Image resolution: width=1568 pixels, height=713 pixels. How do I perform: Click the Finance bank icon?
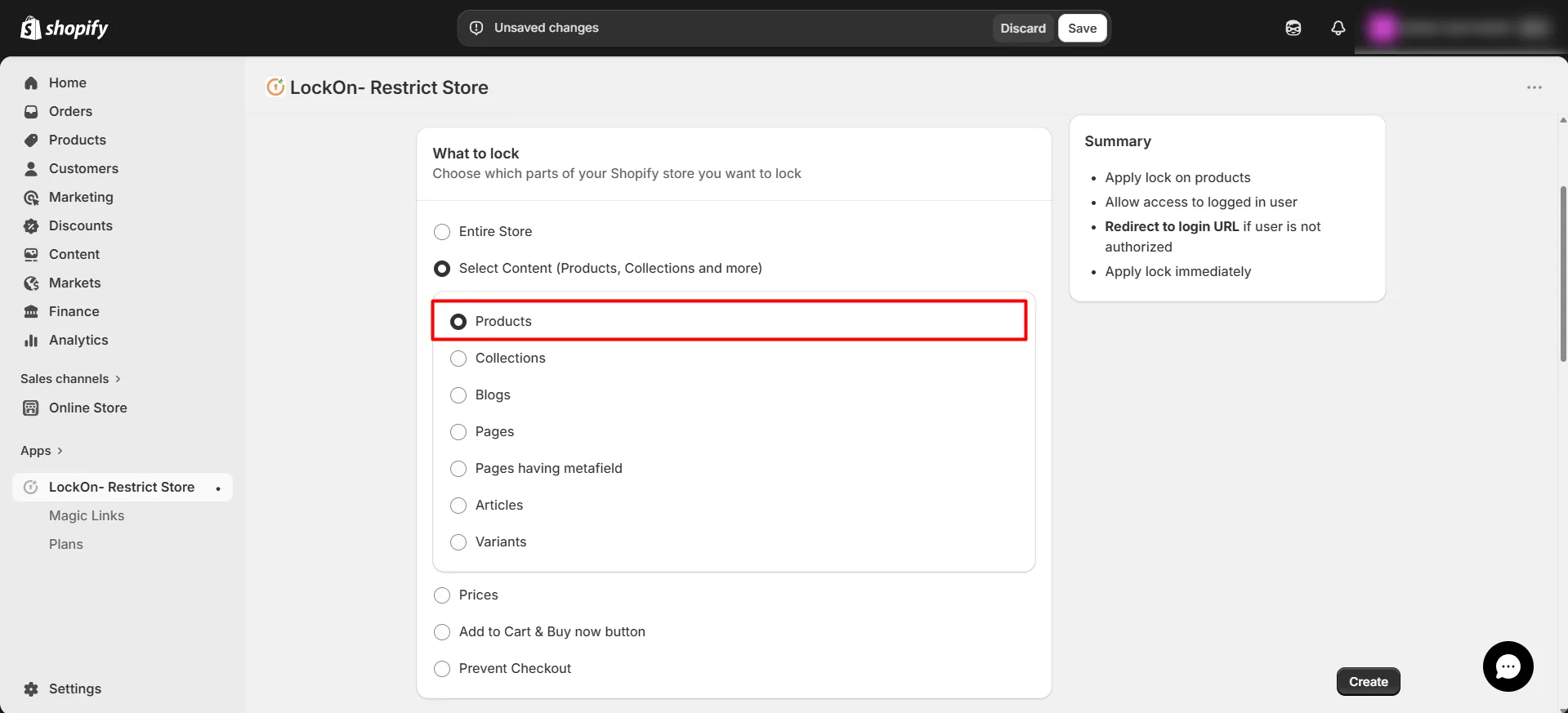point(31,311)
